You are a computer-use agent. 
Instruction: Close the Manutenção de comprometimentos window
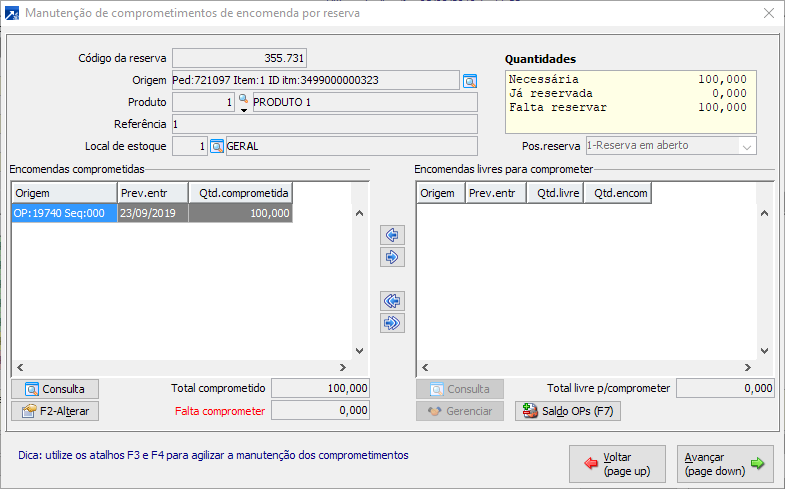[x=769, y=13]
